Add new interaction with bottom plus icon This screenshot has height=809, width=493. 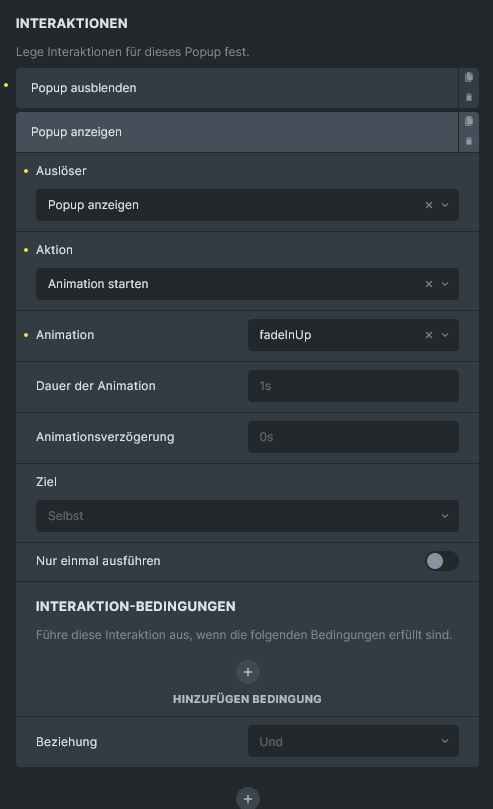pyautogui.click(x=248, y=799)
